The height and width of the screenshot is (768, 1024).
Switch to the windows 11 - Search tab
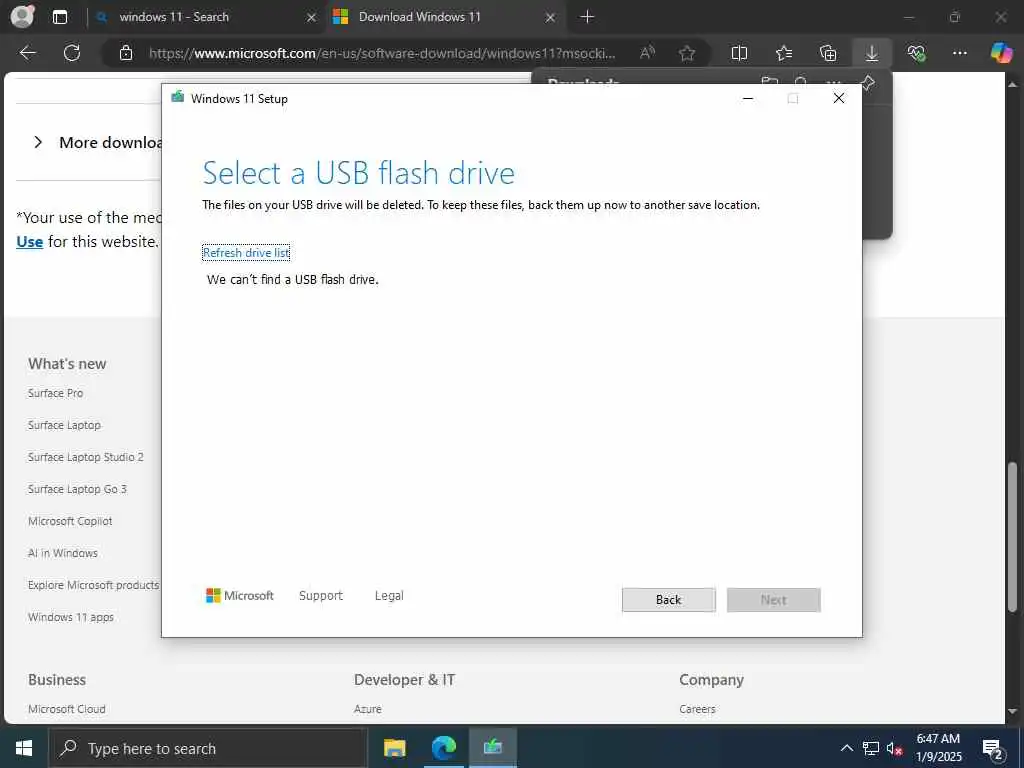coord(206,17)
